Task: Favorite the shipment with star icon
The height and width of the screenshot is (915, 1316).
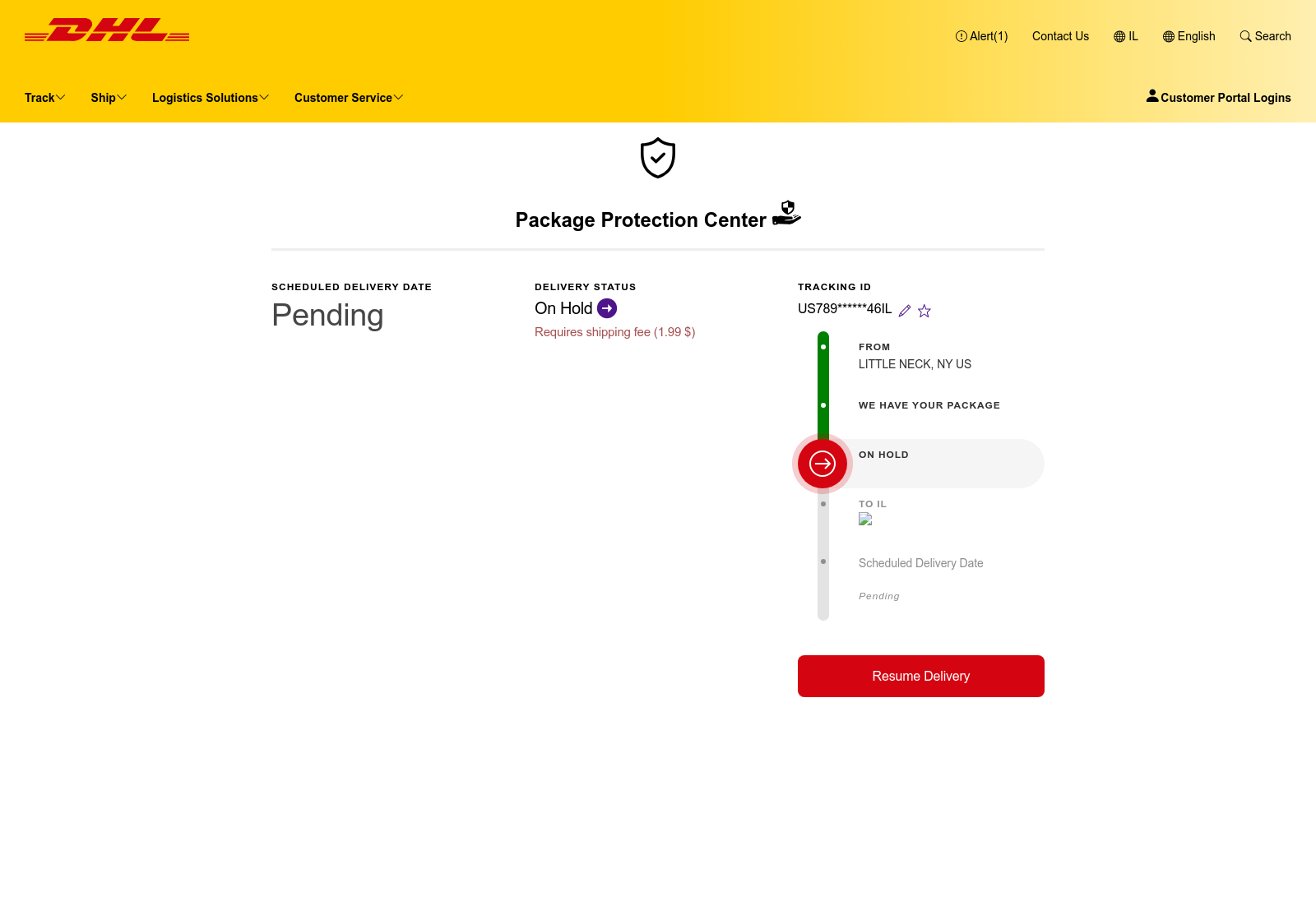Action: coord(924,311)
